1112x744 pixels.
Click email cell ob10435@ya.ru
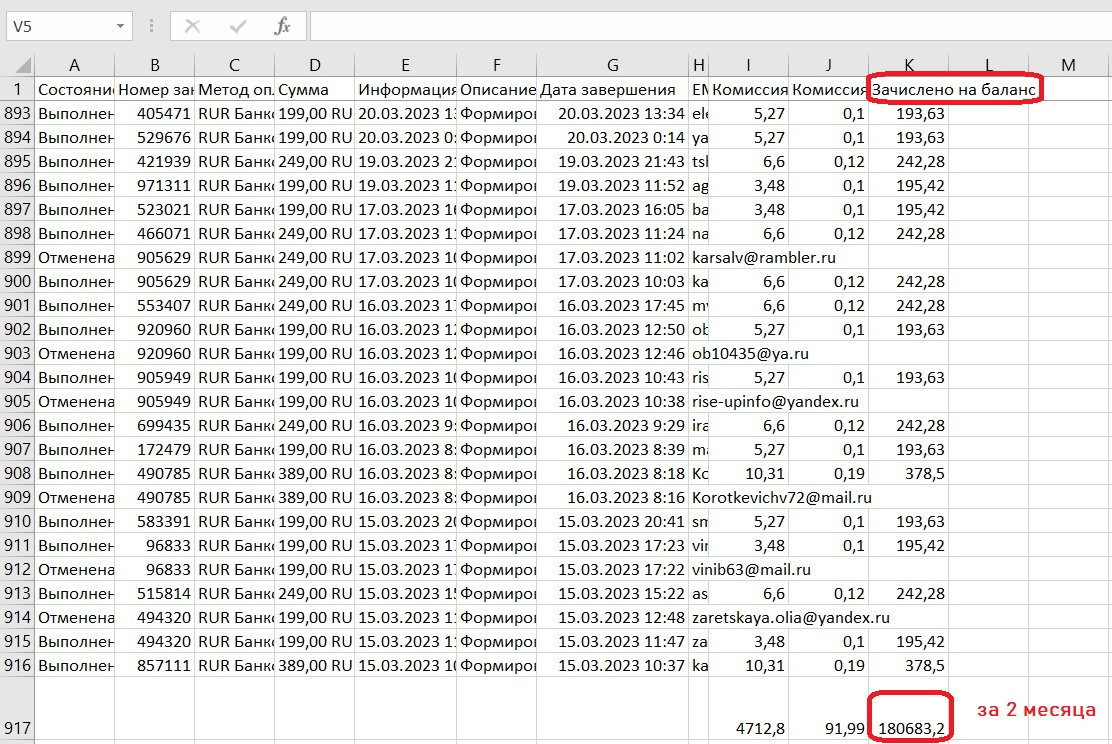point(750,353)
